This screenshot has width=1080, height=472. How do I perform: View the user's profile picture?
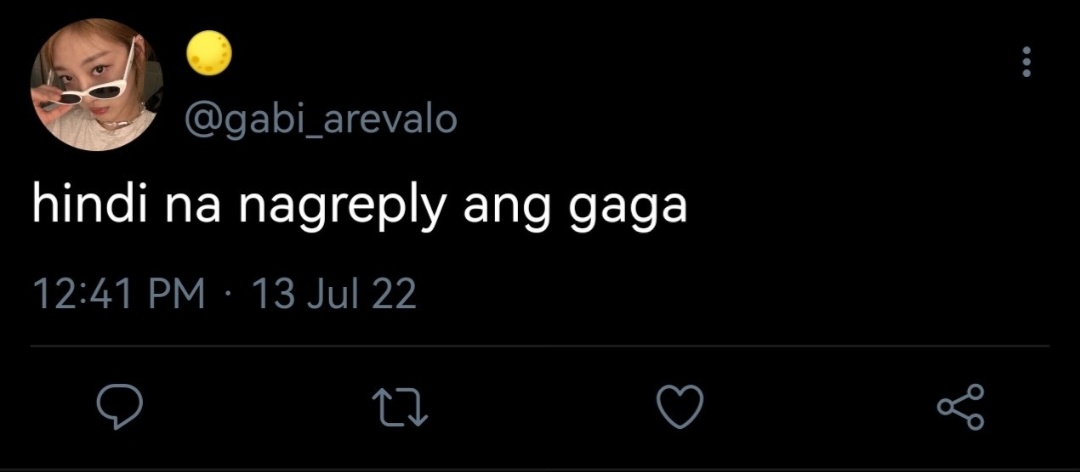coord(97,85)
